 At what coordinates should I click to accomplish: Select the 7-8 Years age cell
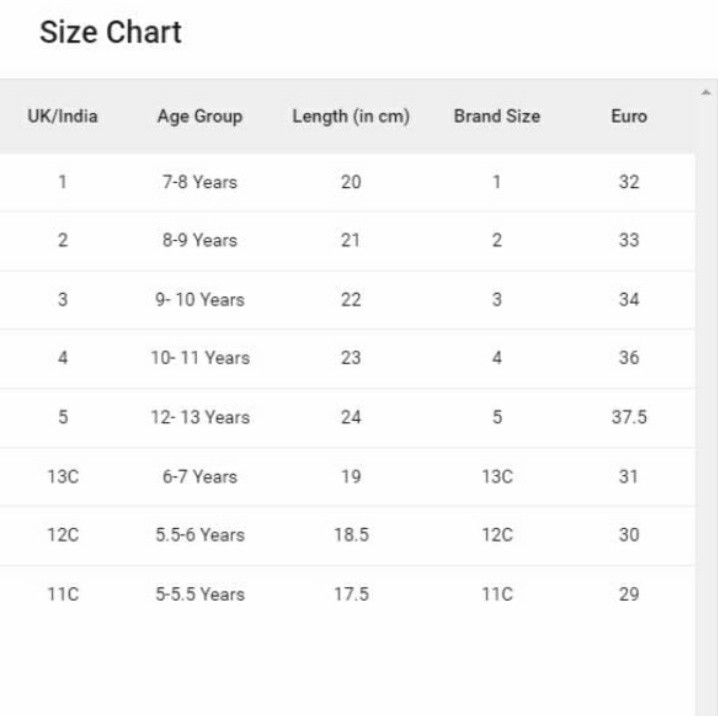pyautogui.click(x=200, y=182)
